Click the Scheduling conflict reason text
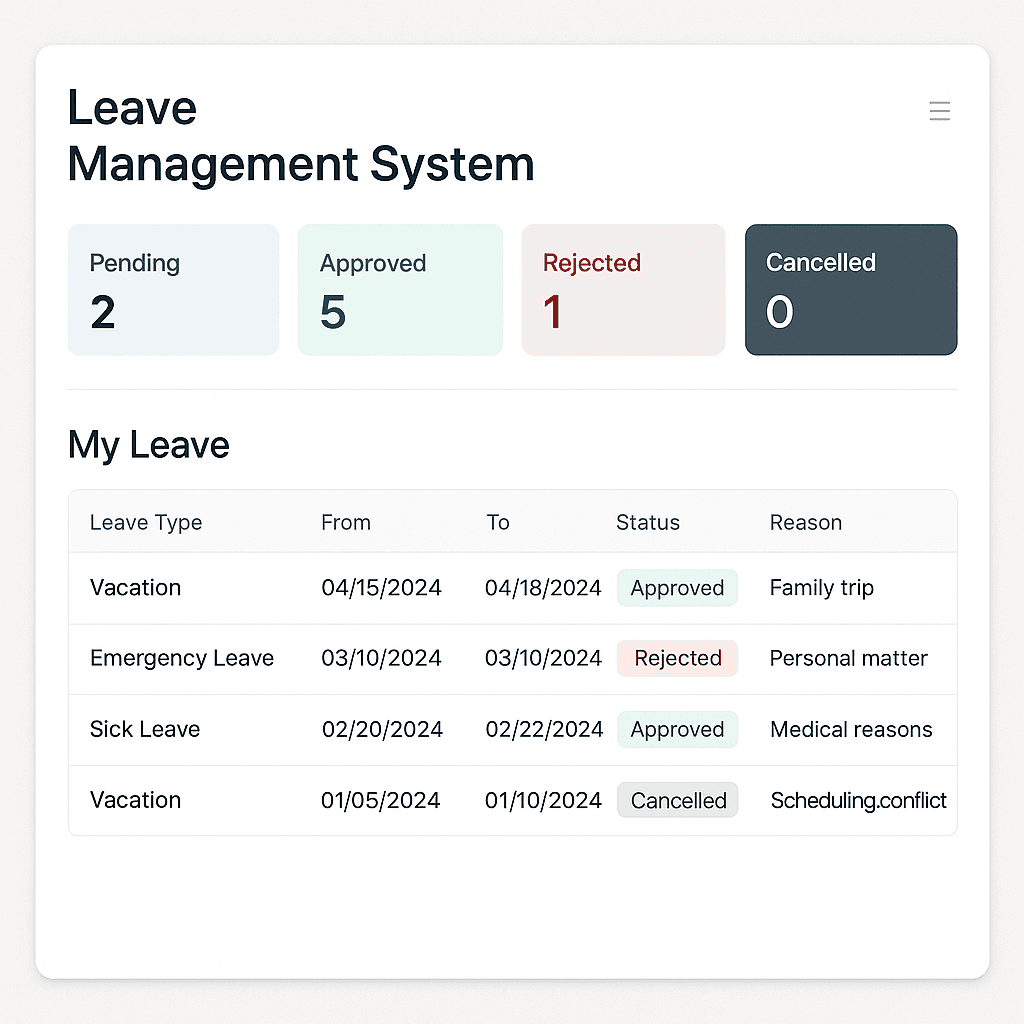Image resolution: width=1024 pixels, height=1024 pixels. (858, 801)
